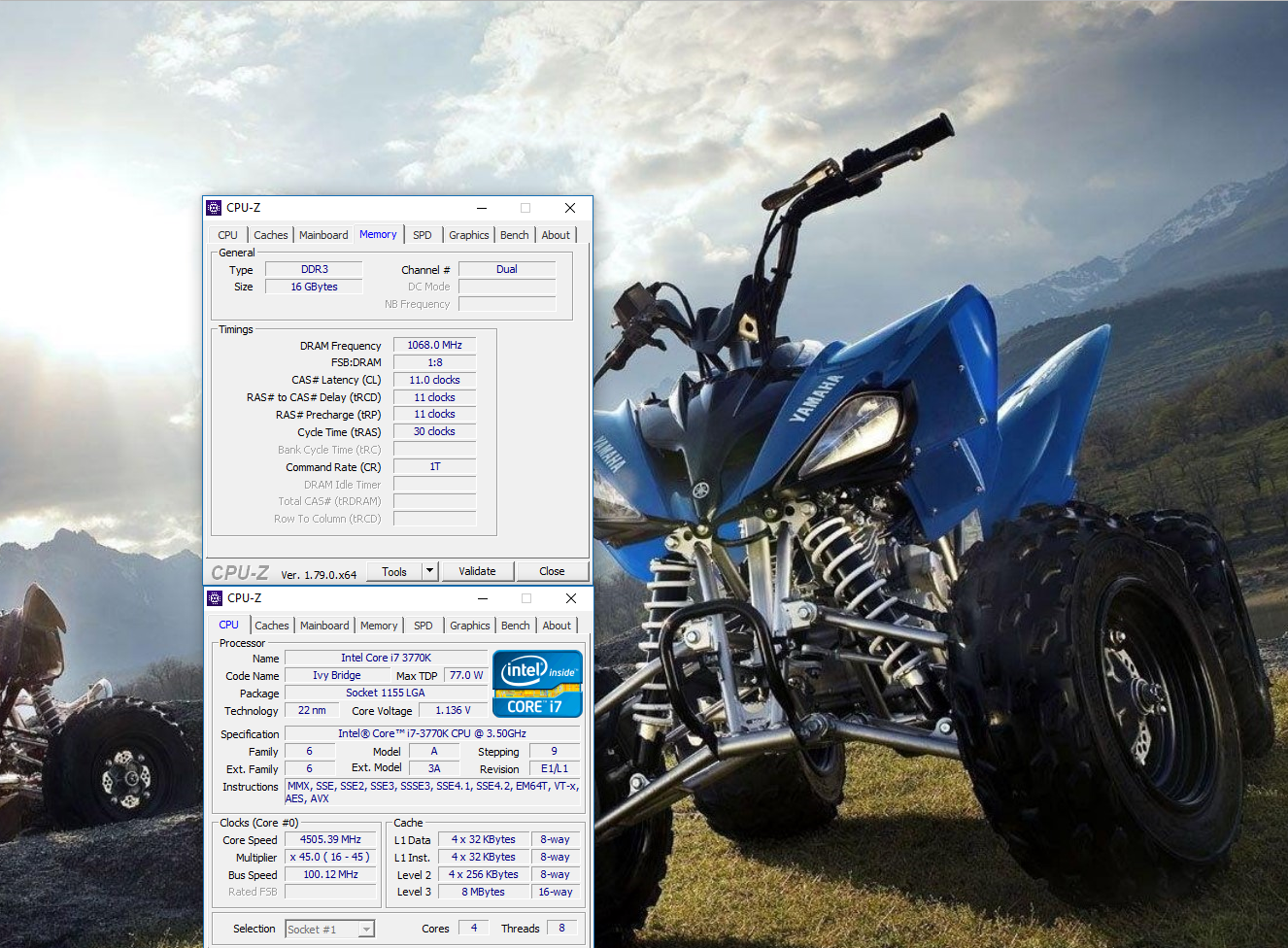Select SPD tab in the CPU window

[423, 626]
